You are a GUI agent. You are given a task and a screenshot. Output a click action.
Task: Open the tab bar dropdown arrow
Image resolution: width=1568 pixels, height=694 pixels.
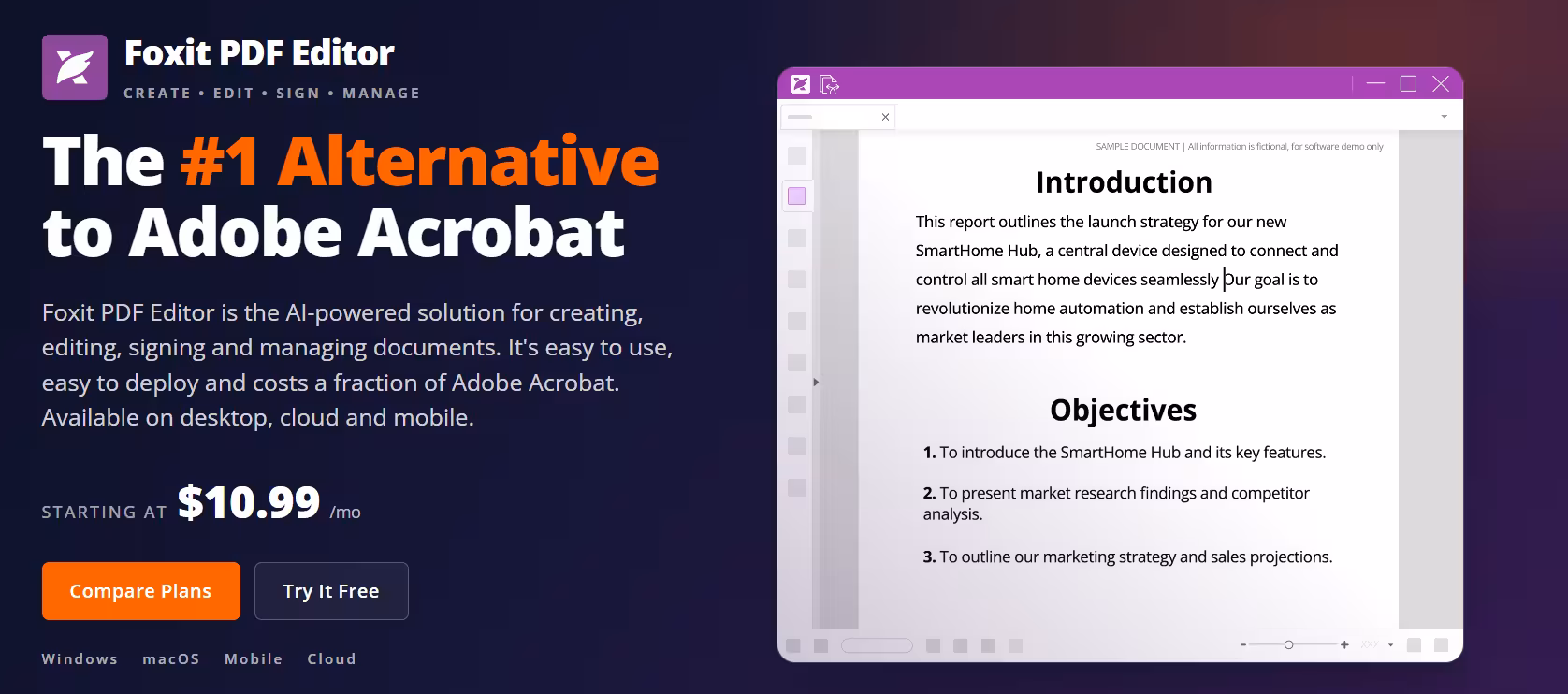coord(1445,117)
